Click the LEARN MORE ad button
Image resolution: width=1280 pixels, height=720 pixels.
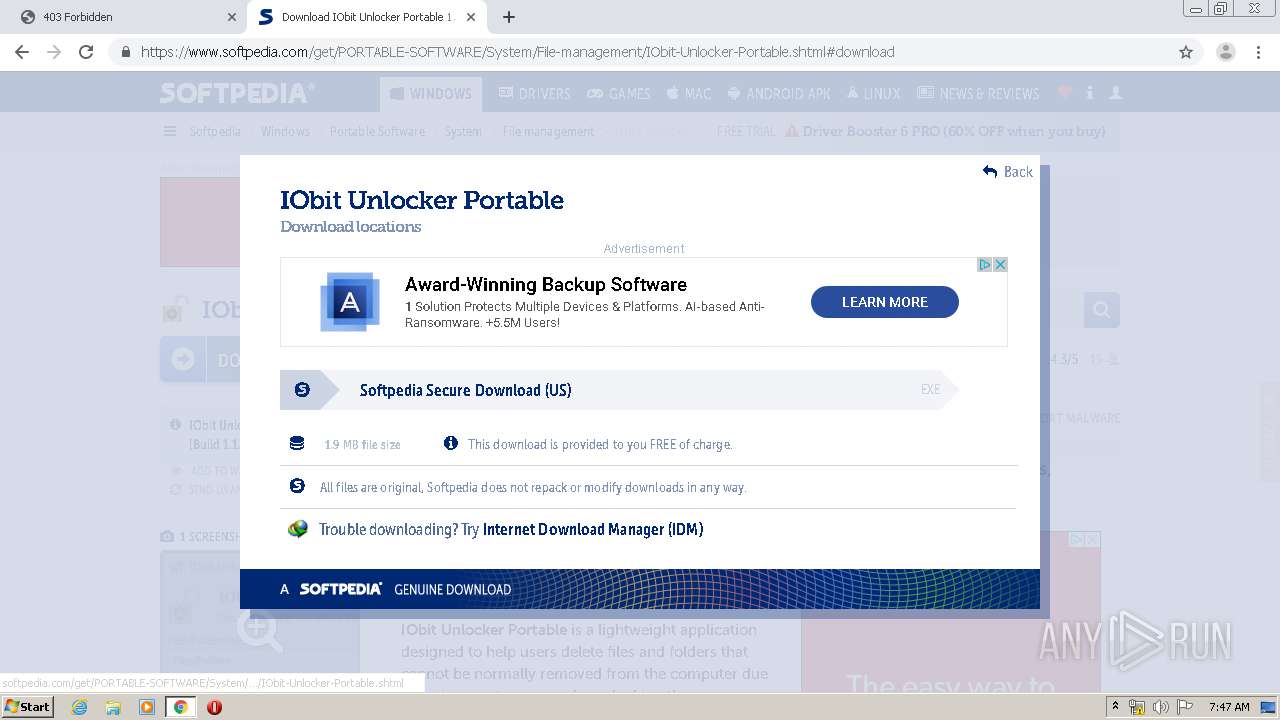point(885,302)
